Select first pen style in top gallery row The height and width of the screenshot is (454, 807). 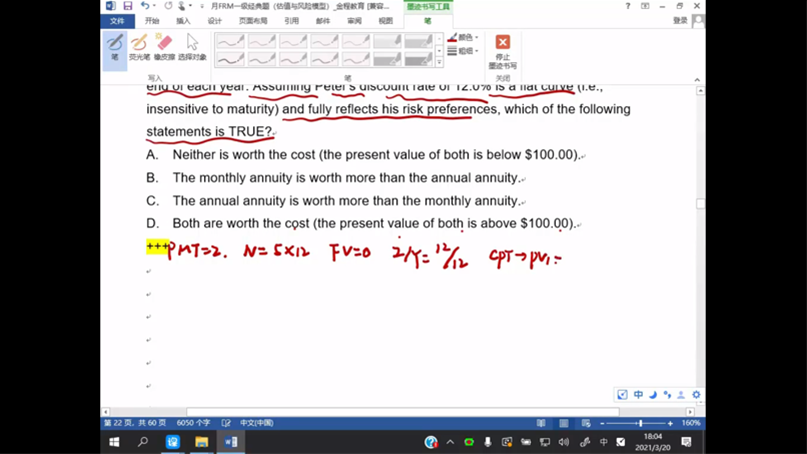coord(230,41)
